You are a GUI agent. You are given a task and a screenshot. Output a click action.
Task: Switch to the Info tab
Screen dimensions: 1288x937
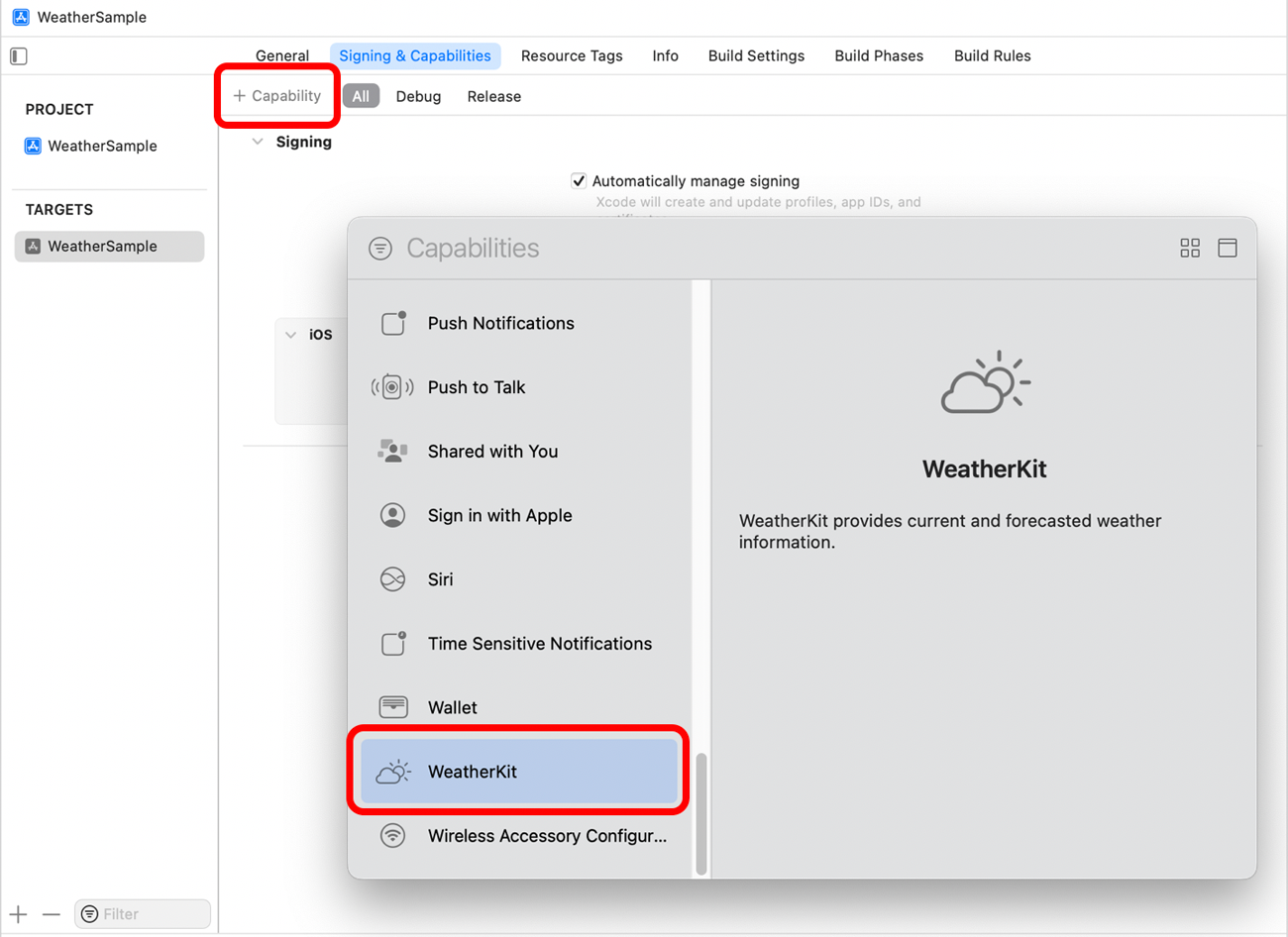666,55
